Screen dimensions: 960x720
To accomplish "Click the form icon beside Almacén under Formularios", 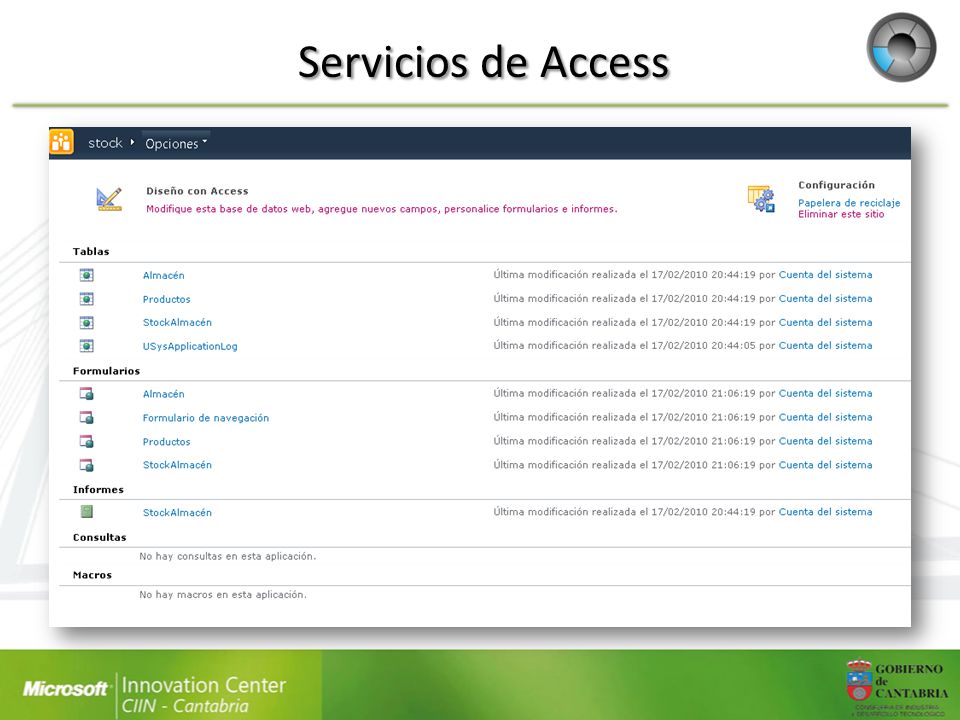I will 86,394.
